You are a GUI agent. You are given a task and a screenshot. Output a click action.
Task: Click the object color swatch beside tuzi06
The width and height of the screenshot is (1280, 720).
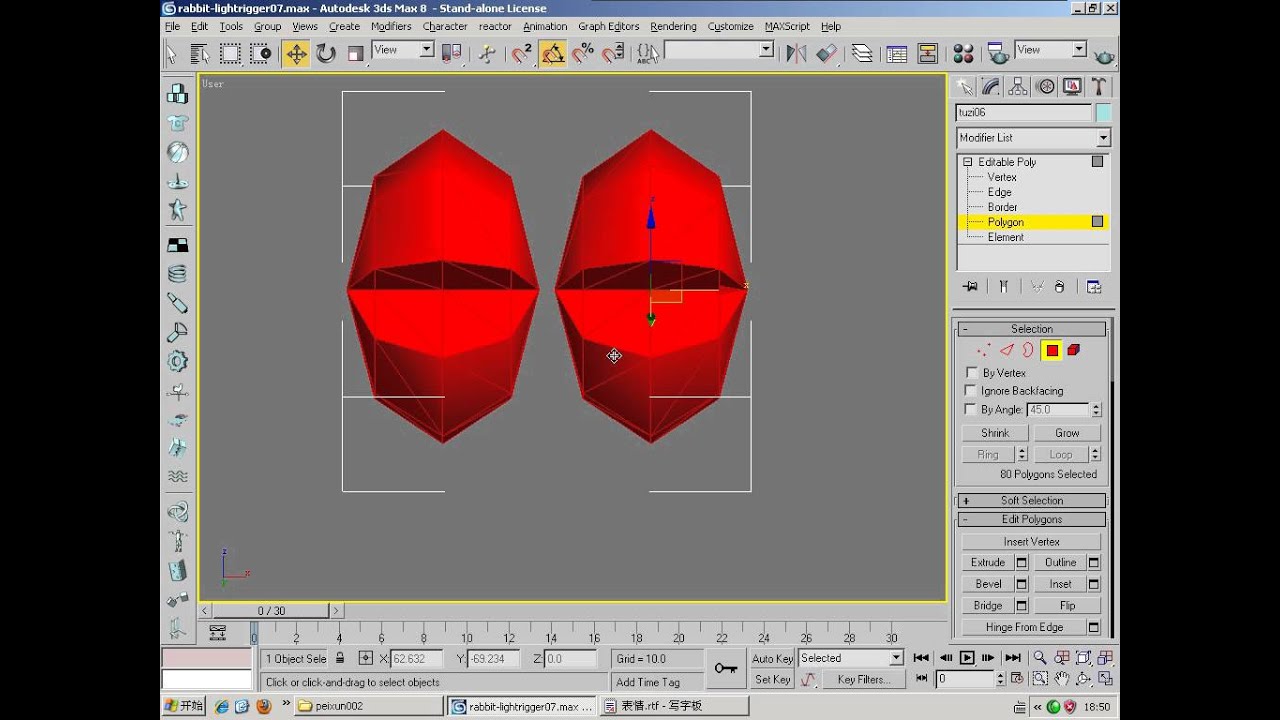coord(1103,113)
